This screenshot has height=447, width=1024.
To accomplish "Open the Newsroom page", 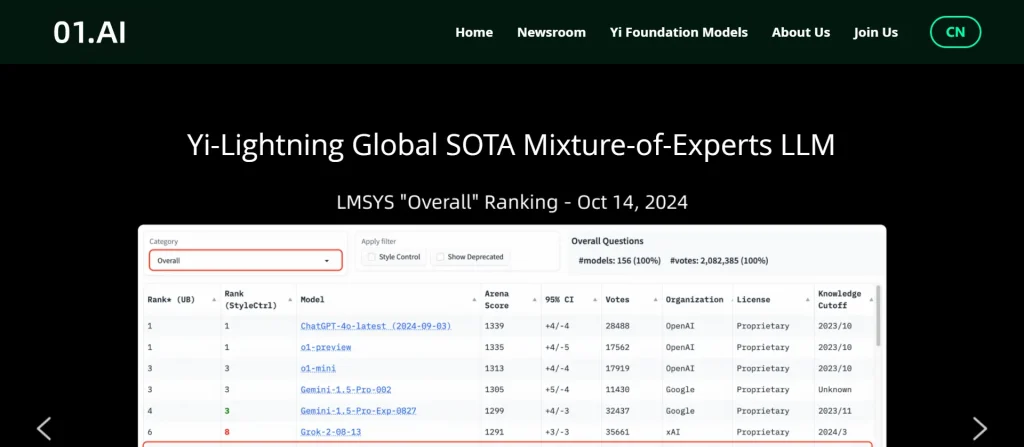I will pos(551,32).
